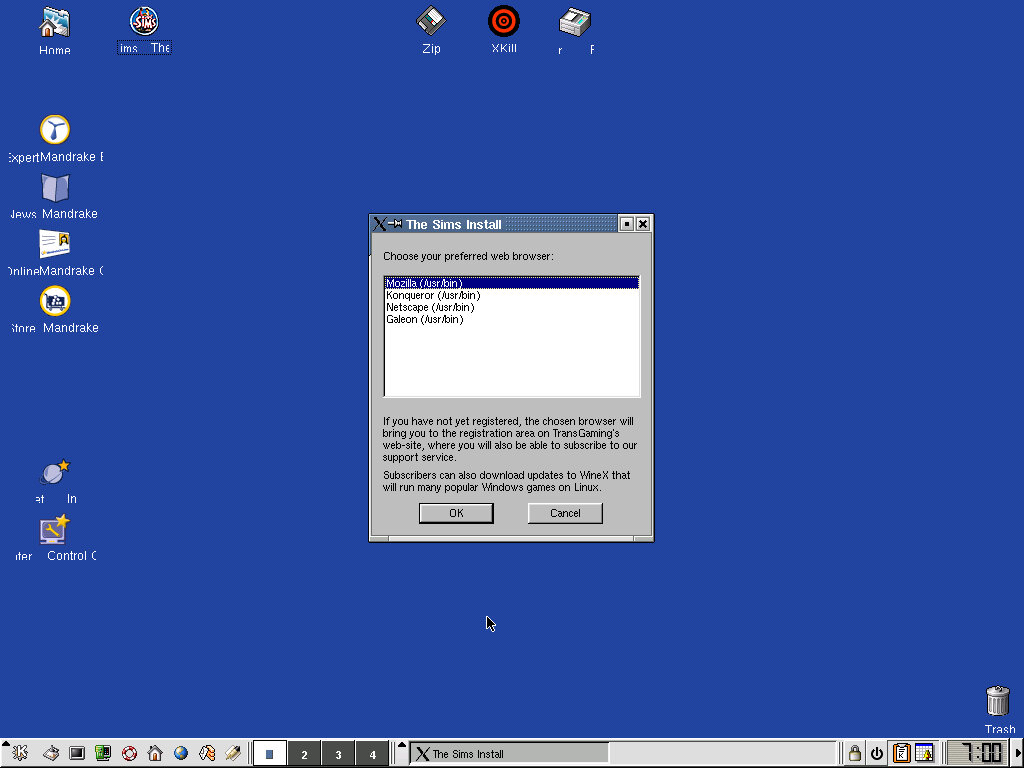Launch the Konqueror globe icon

tap(181, 753)
